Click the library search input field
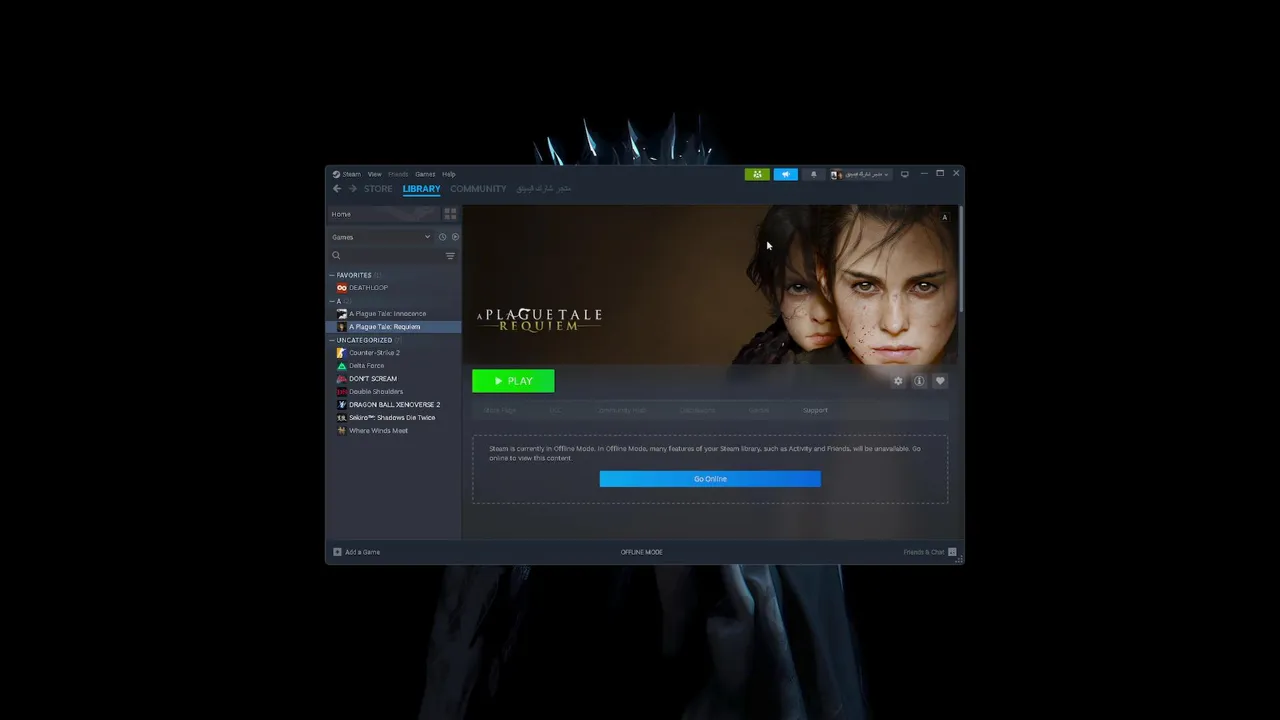 pos(393,256)
